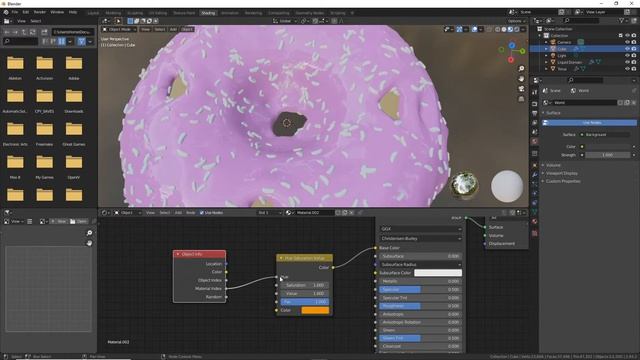Image resolution: width=640 pixels, height=360 pixels.
Task: Hide the Liquid Domain object in outliner
Action: [x=627, y=62]
